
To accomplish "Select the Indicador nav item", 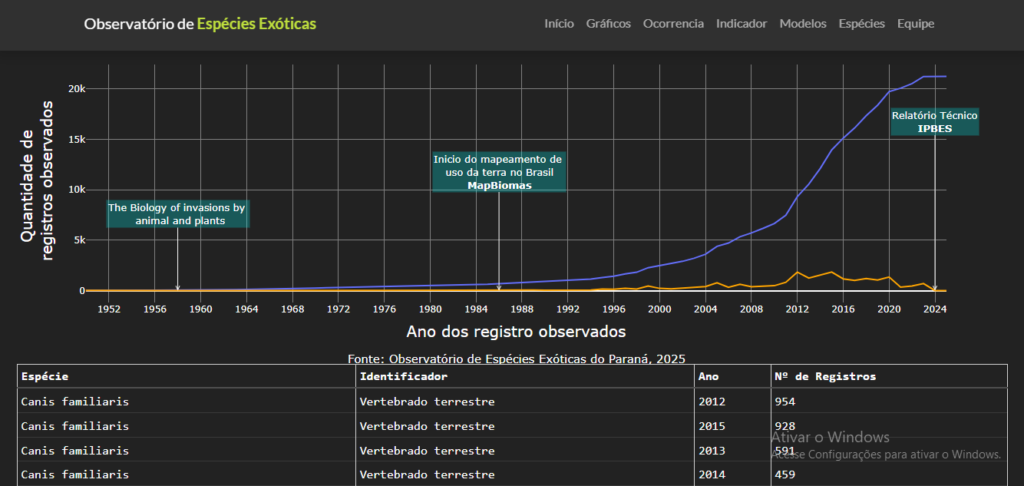I will point(741,24).
